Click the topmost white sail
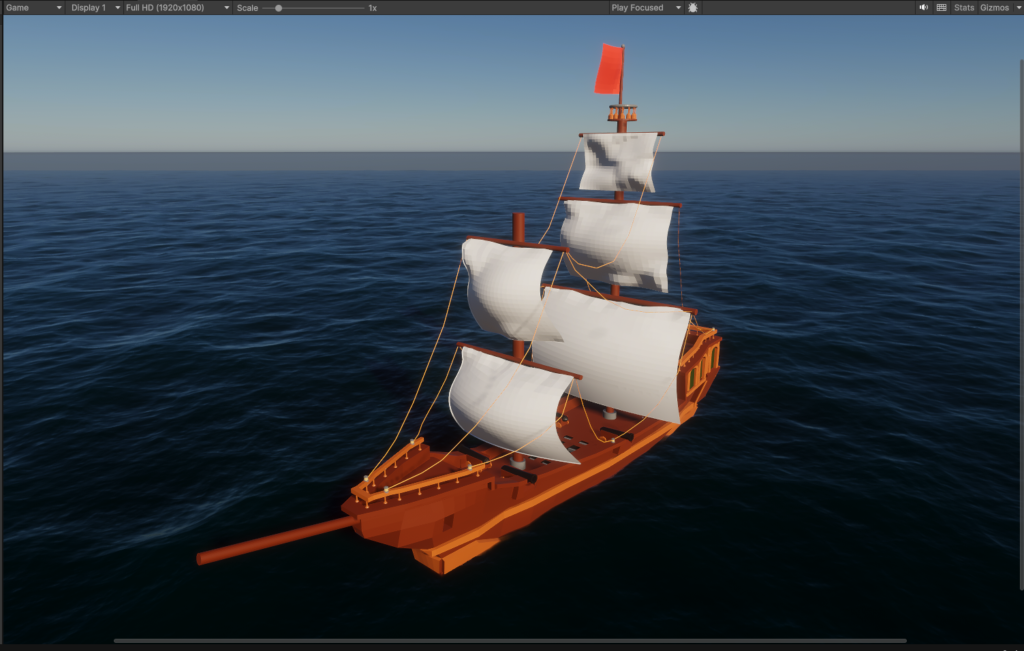Image resolution: width=1024 pixels, height=651 pixels. 619,161
